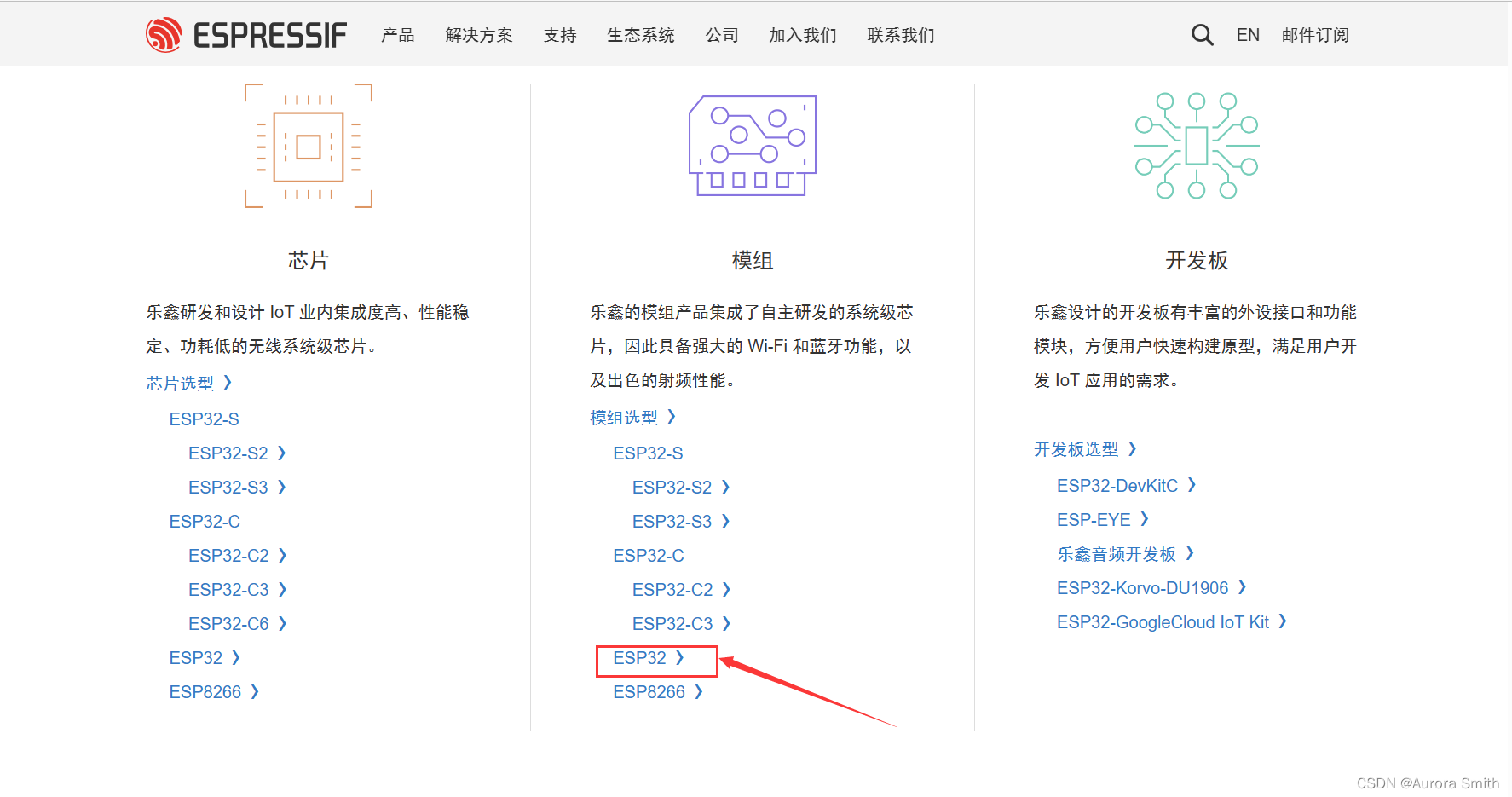Open ESP-EYE board link

coord(1103,519)
